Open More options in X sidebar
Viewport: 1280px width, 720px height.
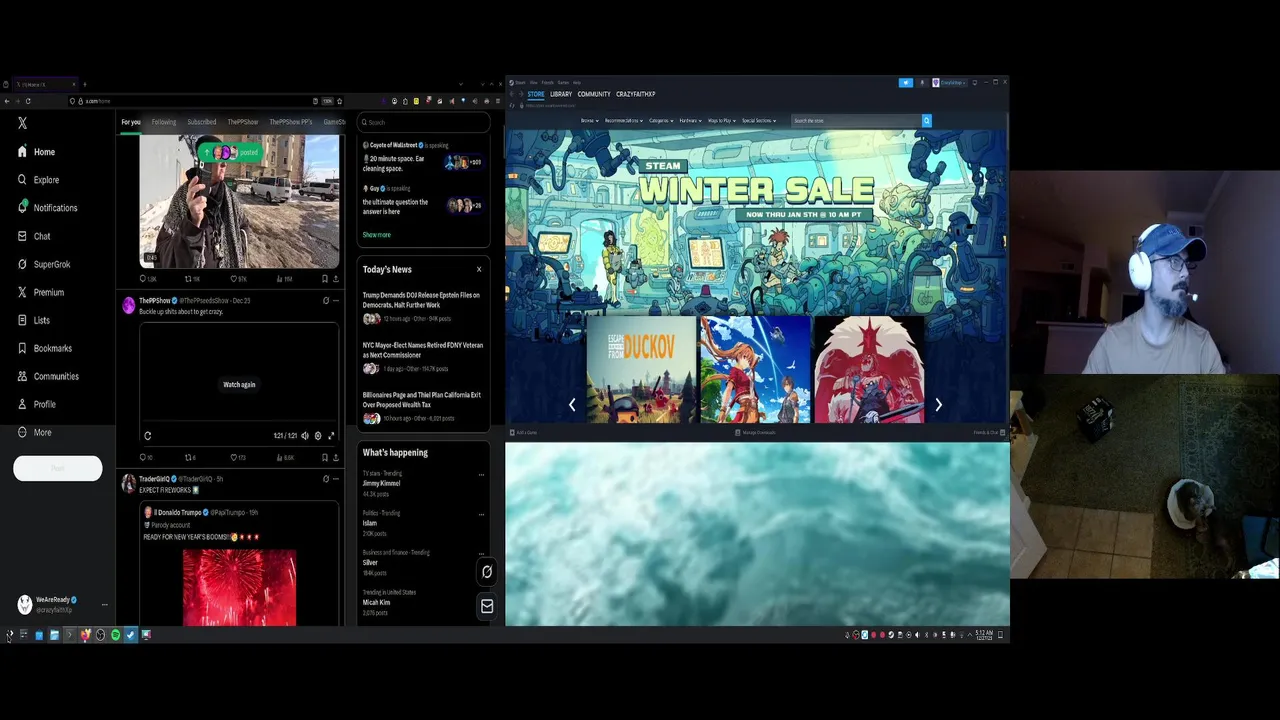[x=34, y=432]
